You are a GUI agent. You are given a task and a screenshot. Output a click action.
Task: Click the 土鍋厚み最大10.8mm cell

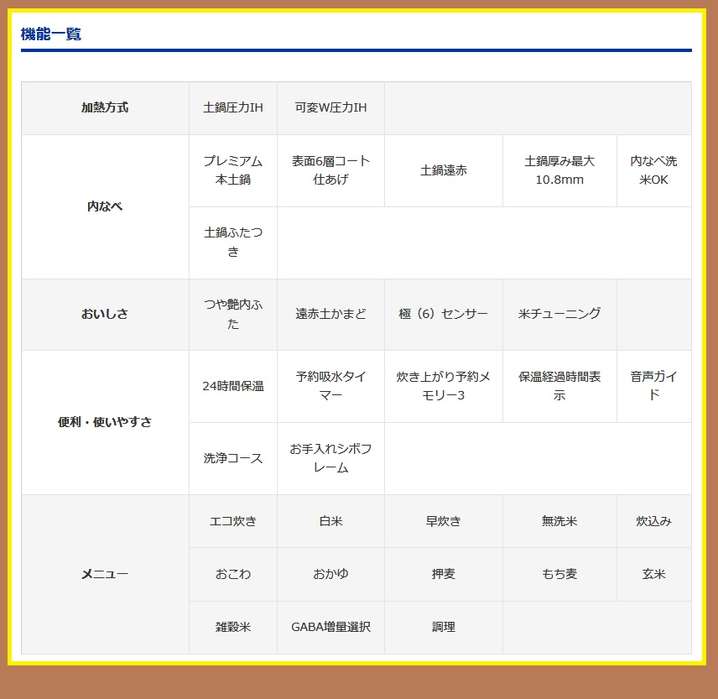pos(559,170)
